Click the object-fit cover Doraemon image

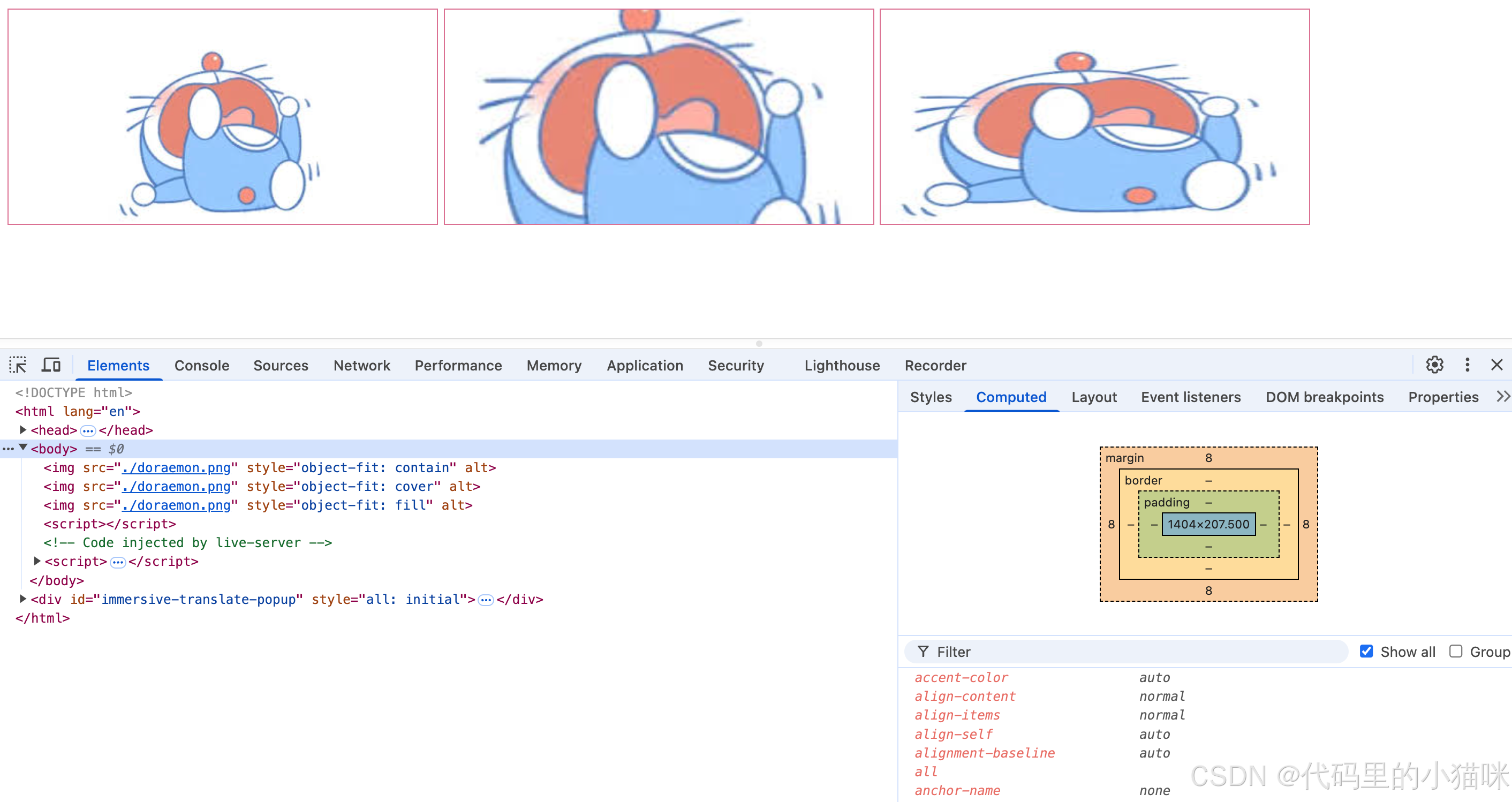tap(659, 116)
